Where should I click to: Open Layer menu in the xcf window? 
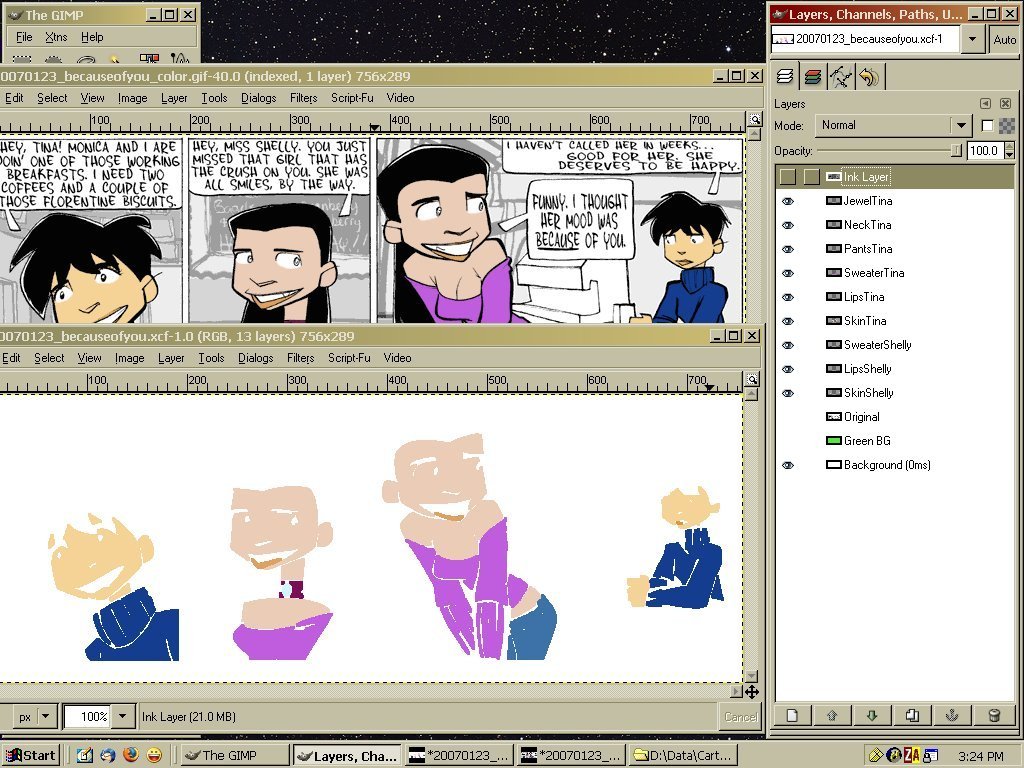coord(171,358)
